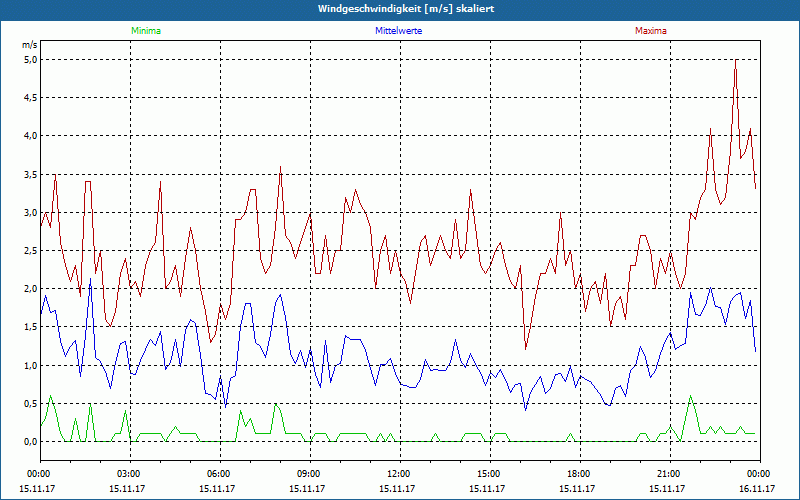The height and width of the screenshot is (500, 800).
Task: Click the highest peak of the red Maxima line
Action: point(736,60)
